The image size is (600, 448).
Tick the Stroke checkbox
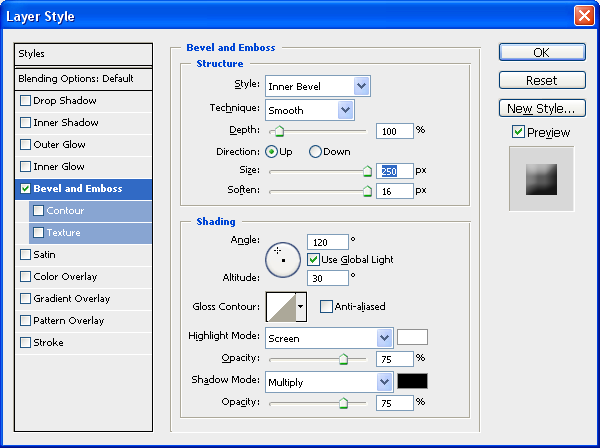click(25, 342)
